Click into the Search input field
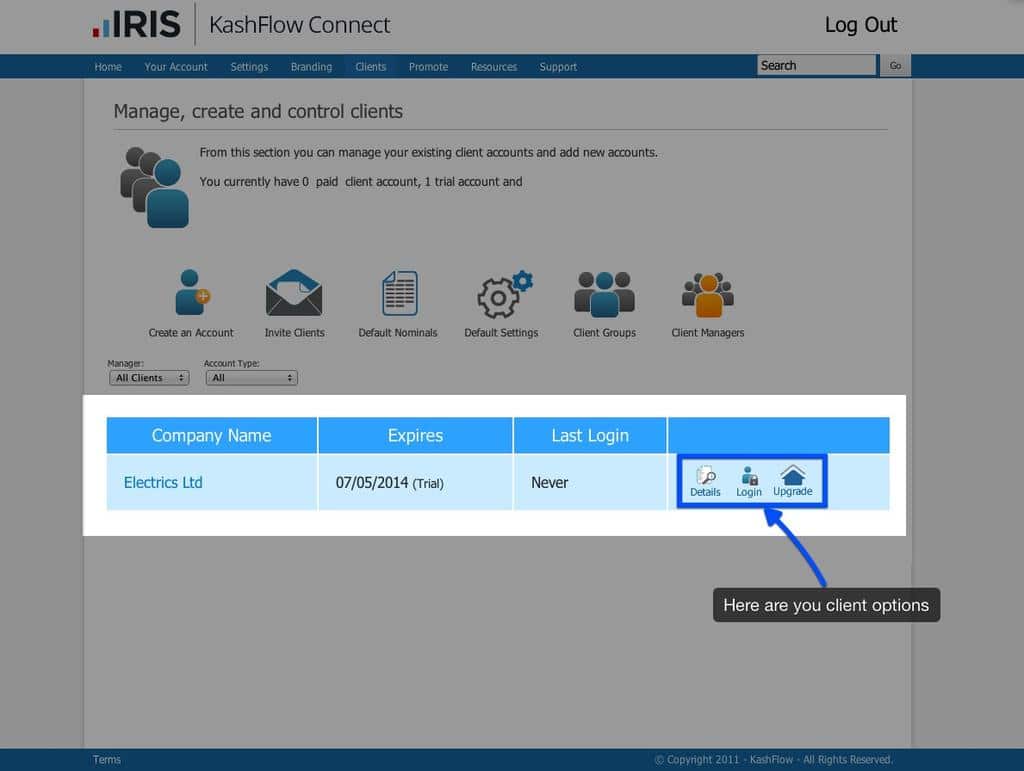This screenshot has height=771, width=1024. (x=815, y=66)
